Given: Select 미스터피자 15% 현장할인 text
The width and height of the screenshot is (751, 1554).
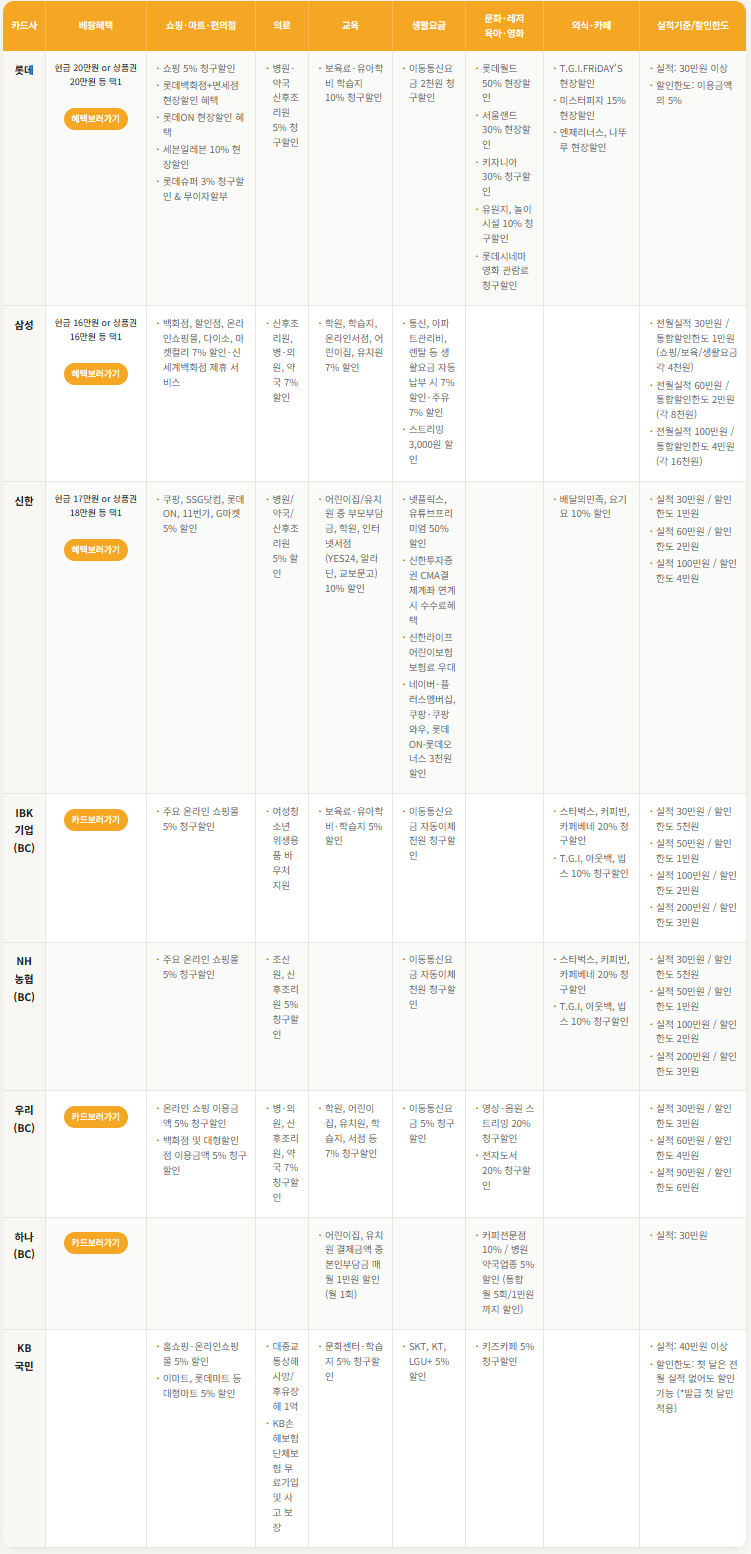Looking at the screenshot, I should tap(593, 108).
